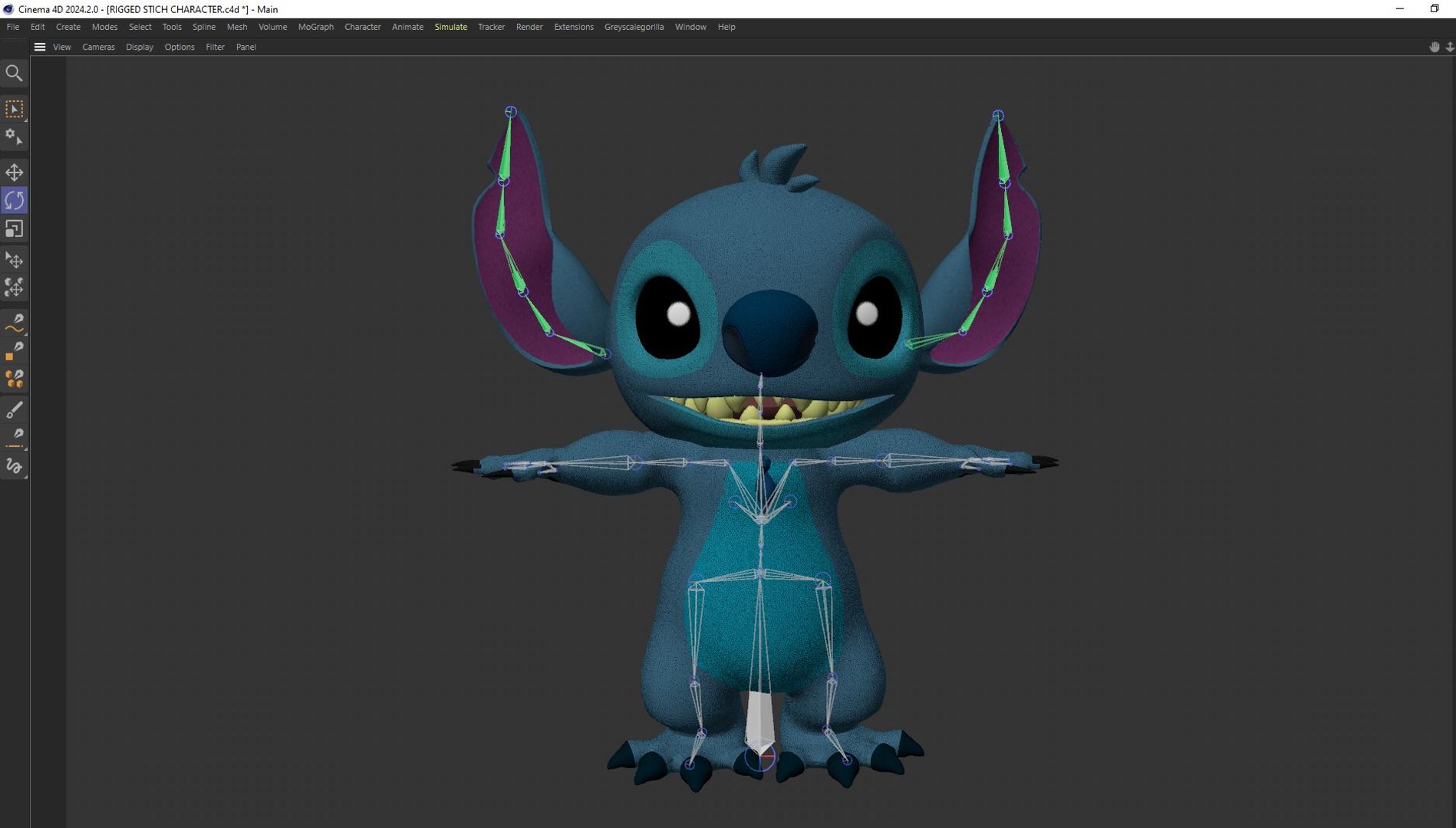This screenshot has height=828, width=1456.
Task: Open the Create menu
Action: click(x=68, y=27)
